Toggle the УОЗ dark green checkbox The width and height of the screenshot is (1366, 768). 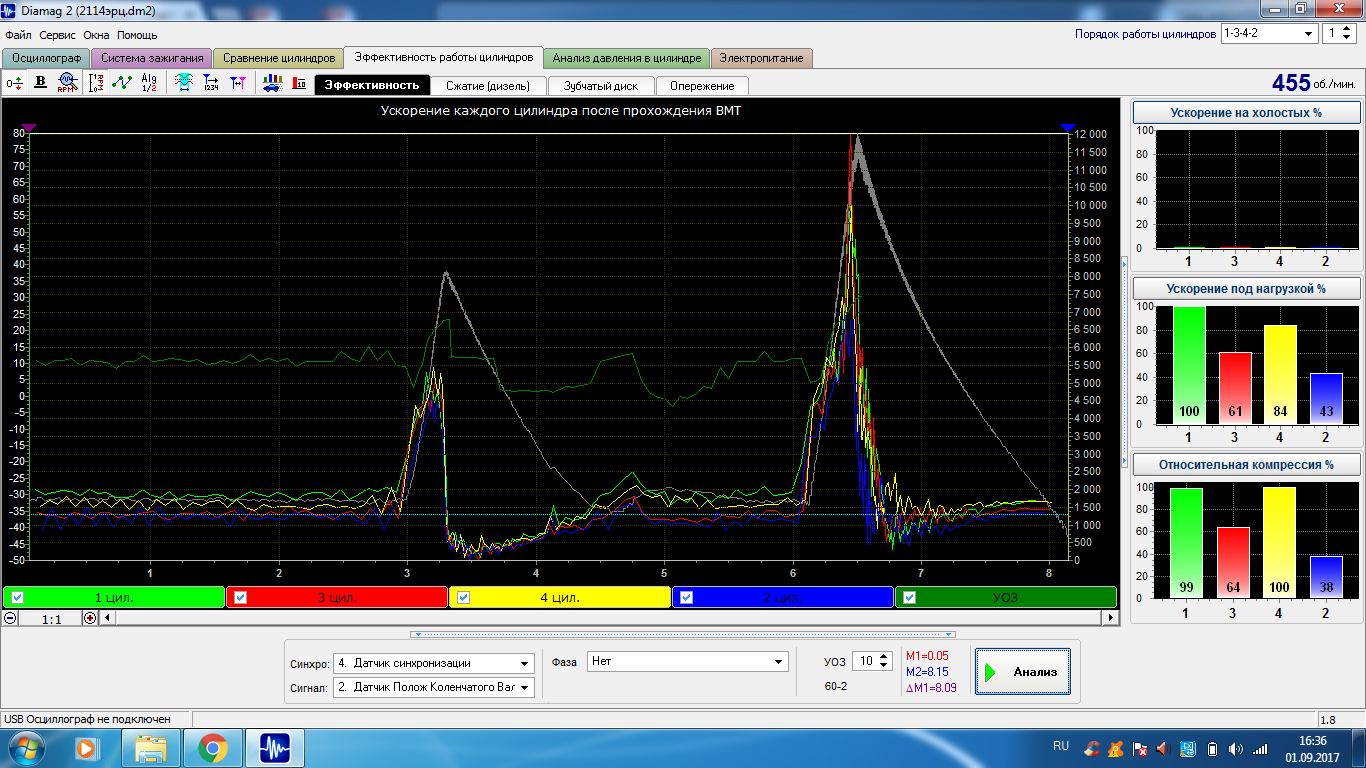coord(909,597)
